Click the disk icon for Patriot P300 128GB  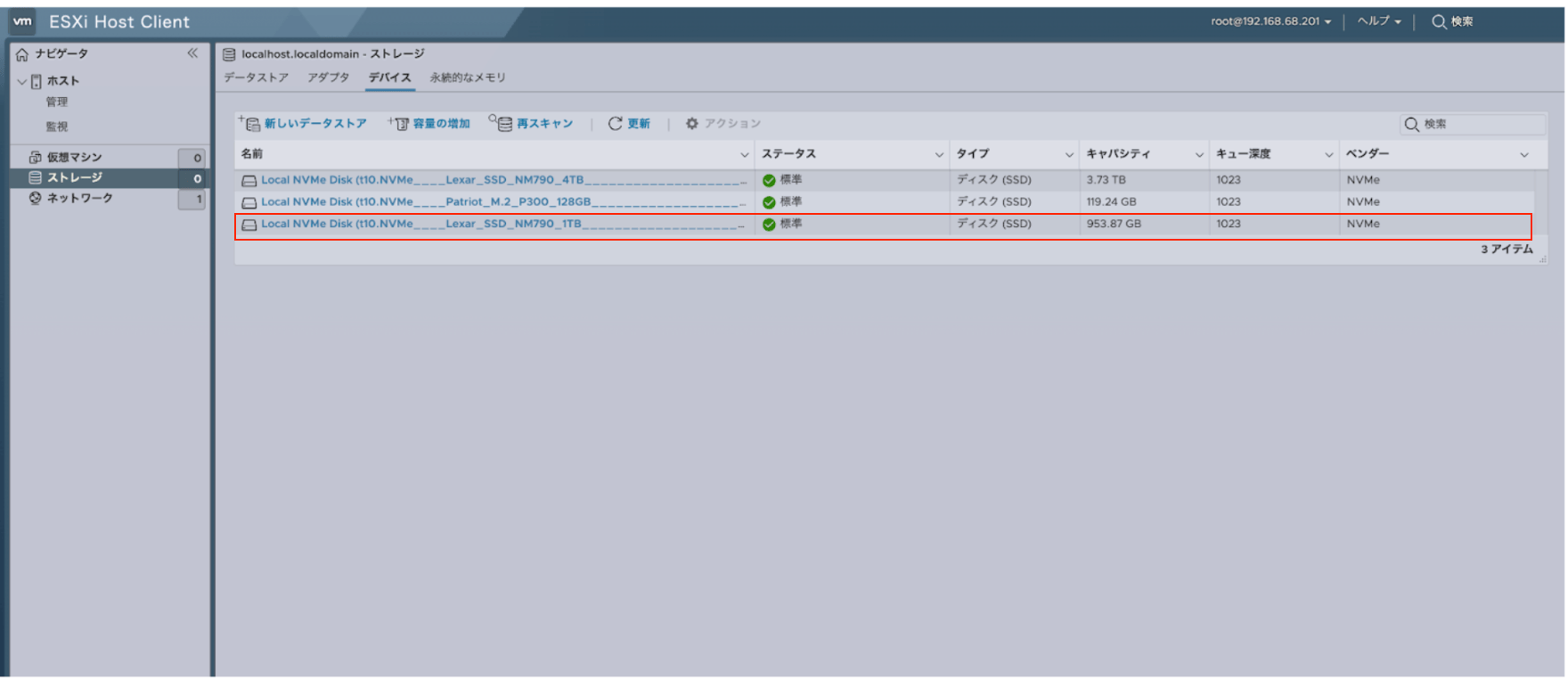click(x=249, y=202)
